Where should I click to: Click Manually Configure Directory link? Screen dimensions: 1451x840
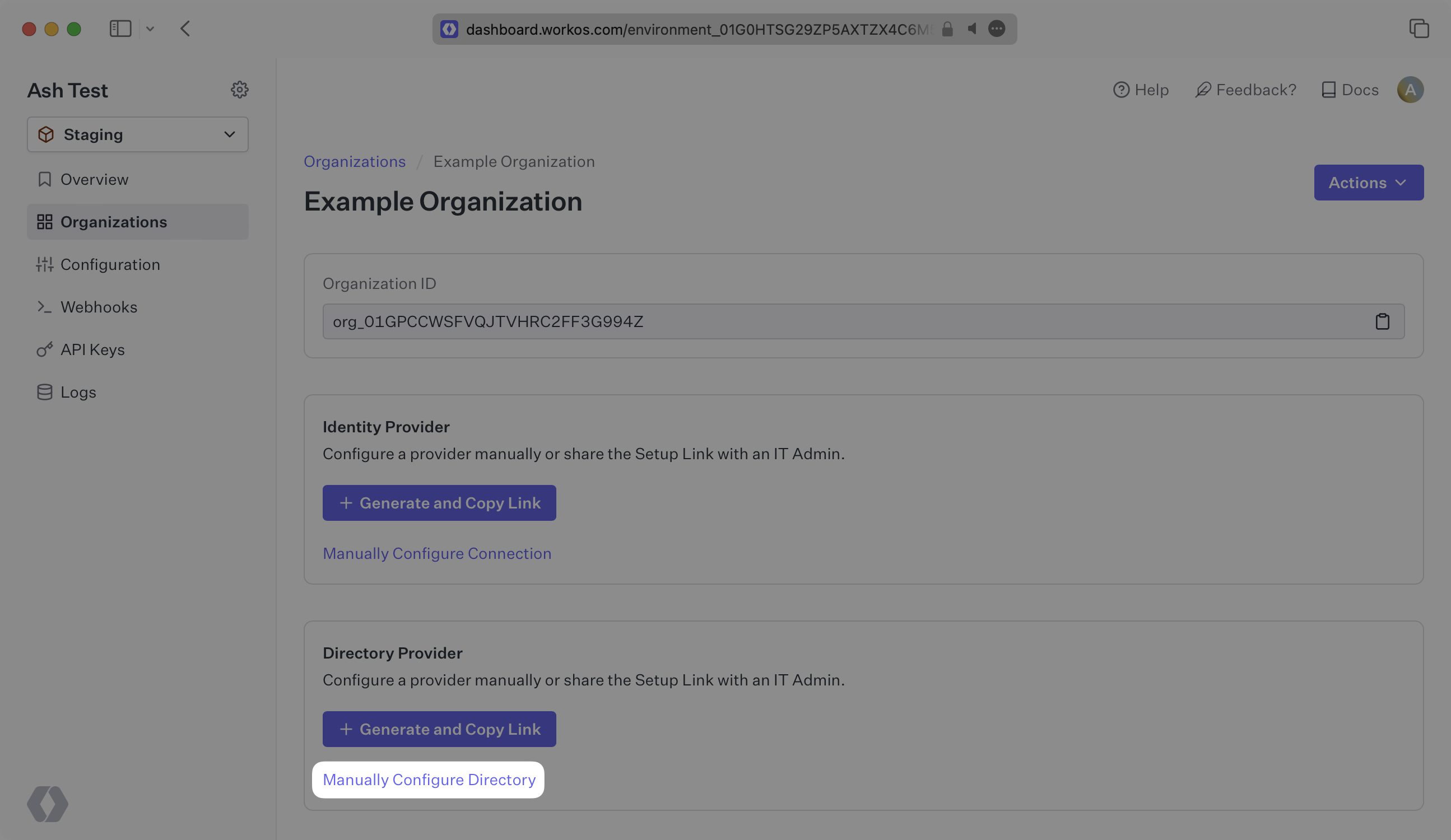(428, 779)
